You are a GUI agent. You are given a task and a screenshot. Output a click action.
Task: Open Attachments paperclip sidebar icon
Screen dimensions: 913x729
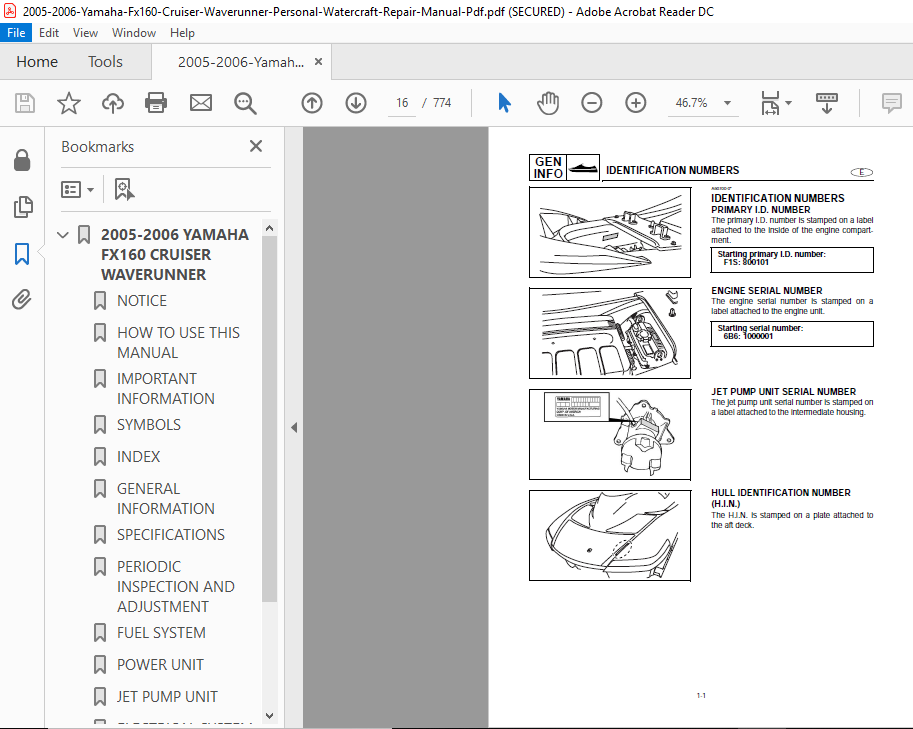tap(22, 300)
